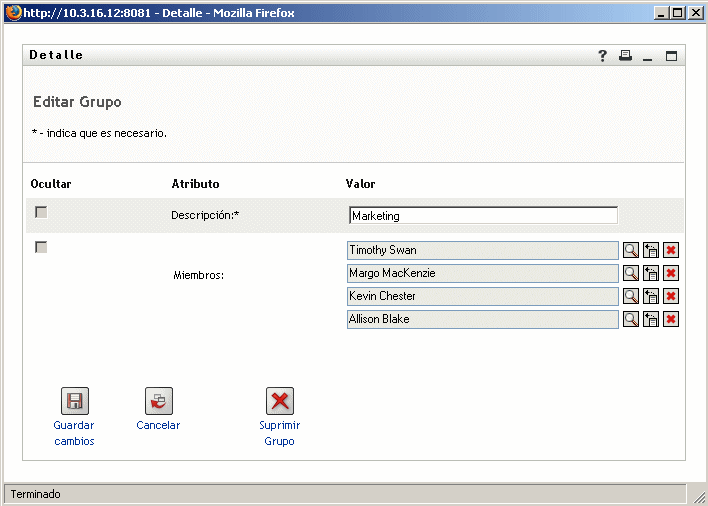Viewport: 708px width, 506px height.
Task: Check the Ocultar box for Descripción
Action: (x=41, y=212)
